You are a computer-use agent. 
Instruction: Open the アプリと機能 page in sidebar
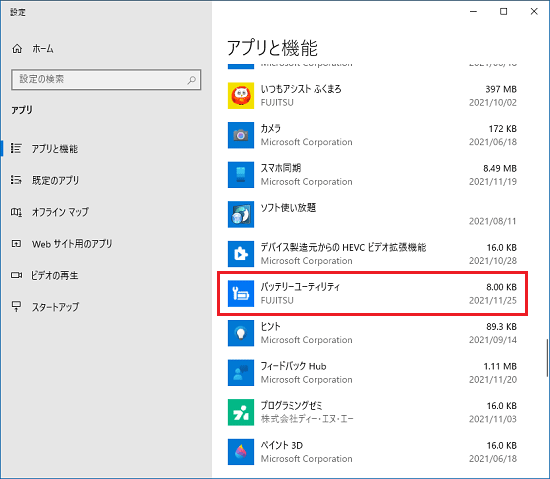55,149
